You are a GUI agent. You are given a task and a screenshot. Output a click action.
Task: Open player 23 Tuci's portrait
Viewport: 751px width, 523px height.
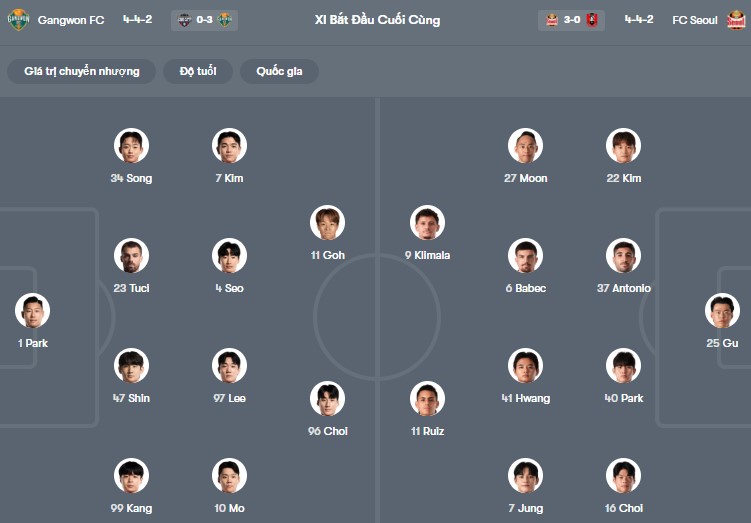[x=131, y=256]
